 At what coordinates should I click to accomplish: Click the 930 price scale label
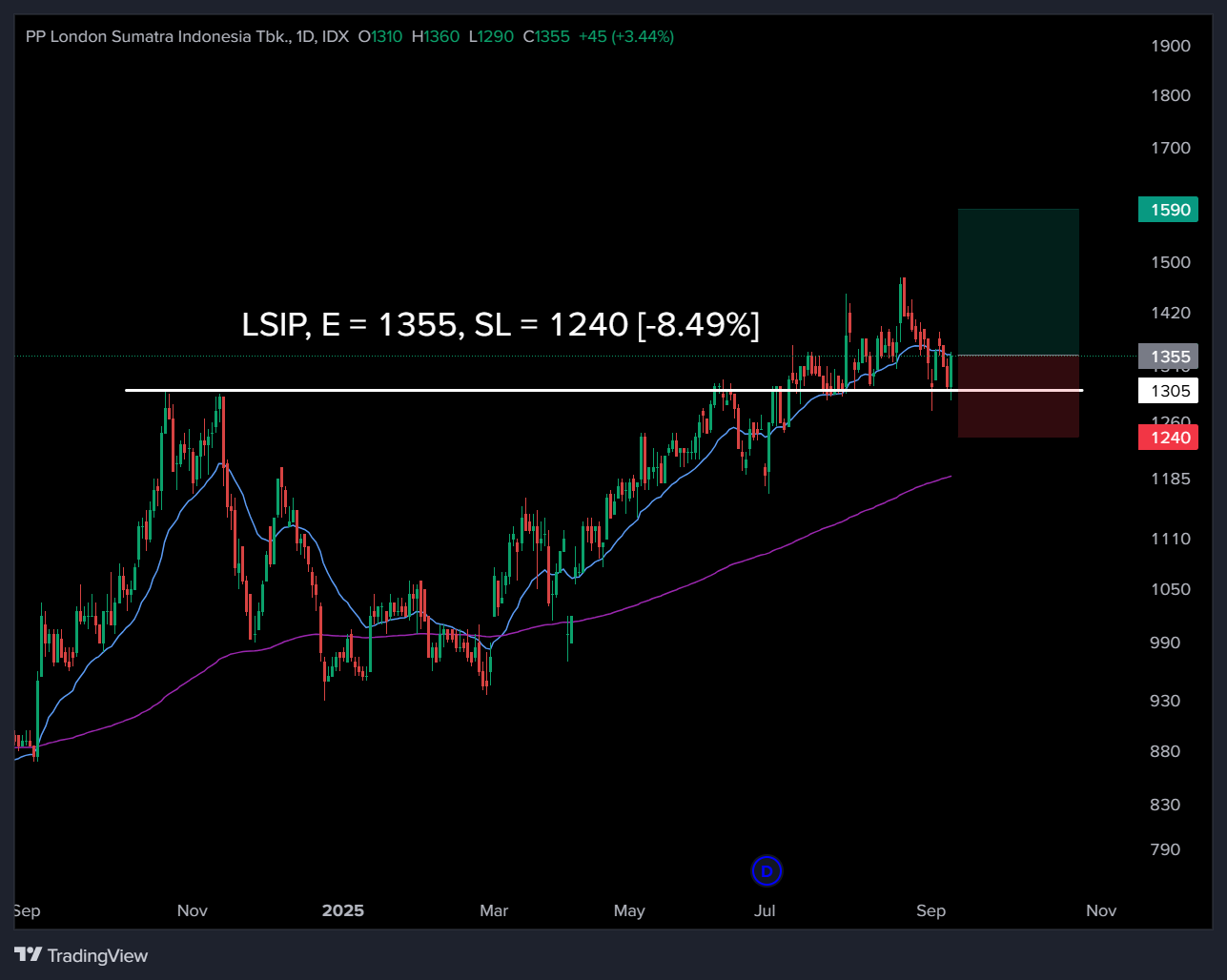(x=1165, y=701)
